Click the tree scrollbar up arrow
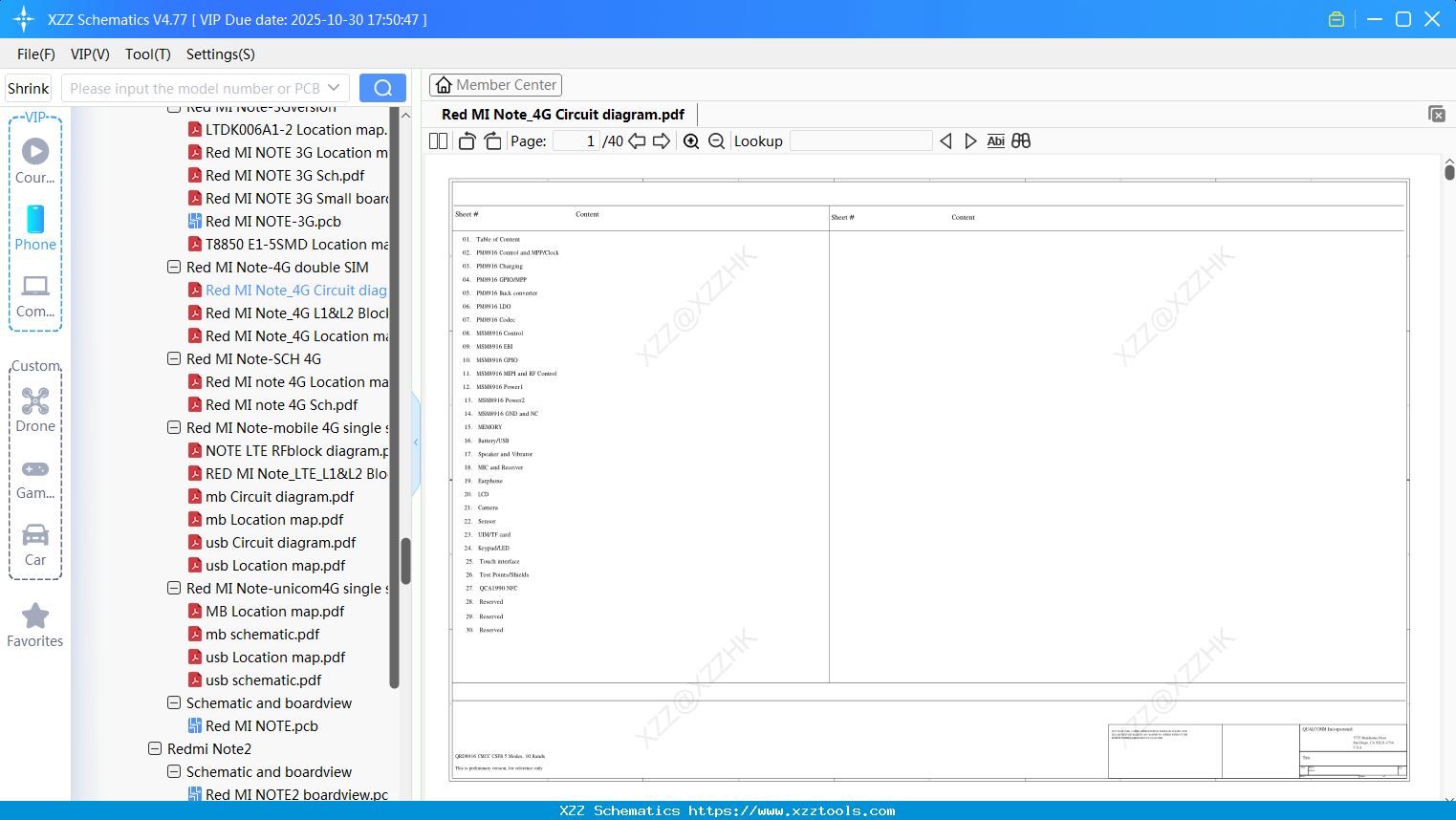This screenshot has height=820, width=1456. [405, 116]
